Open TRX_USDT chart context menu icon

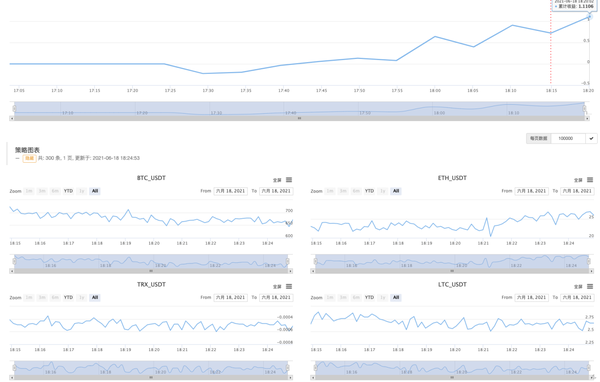(289, 286)
